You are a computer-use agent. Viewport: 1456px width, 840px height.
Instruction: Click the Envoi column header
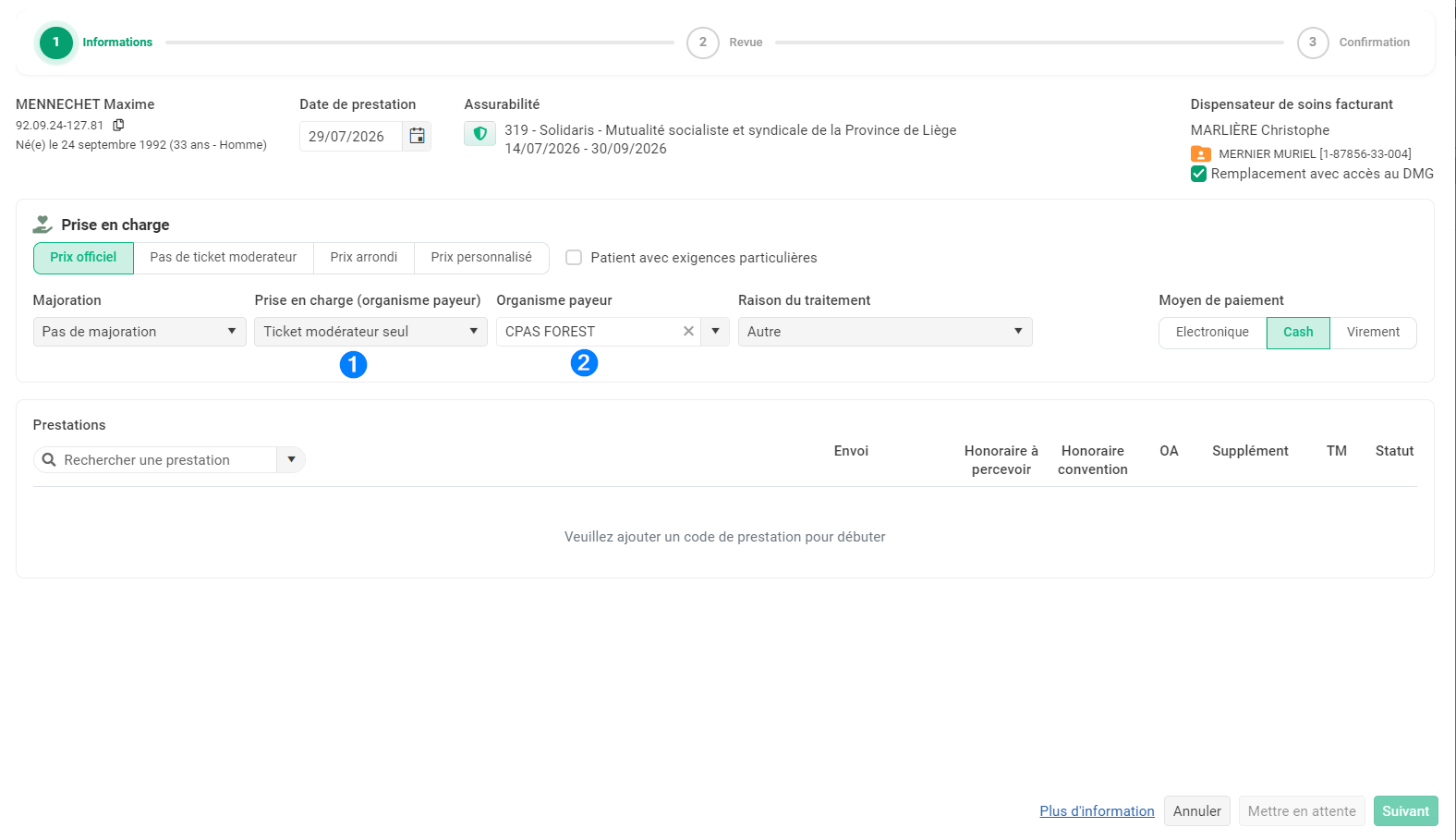point(851,451)
